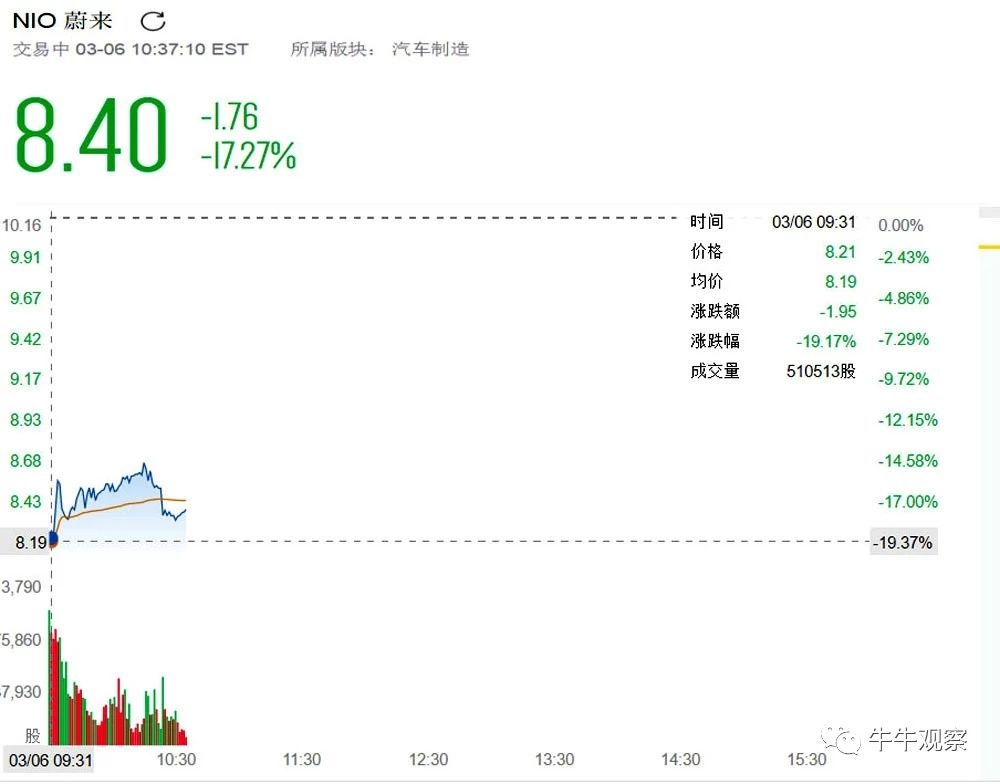The image size is (1000, 784).
Task: Click the highlighted -19.37% label on the right axis
Action: coord(903,543)
